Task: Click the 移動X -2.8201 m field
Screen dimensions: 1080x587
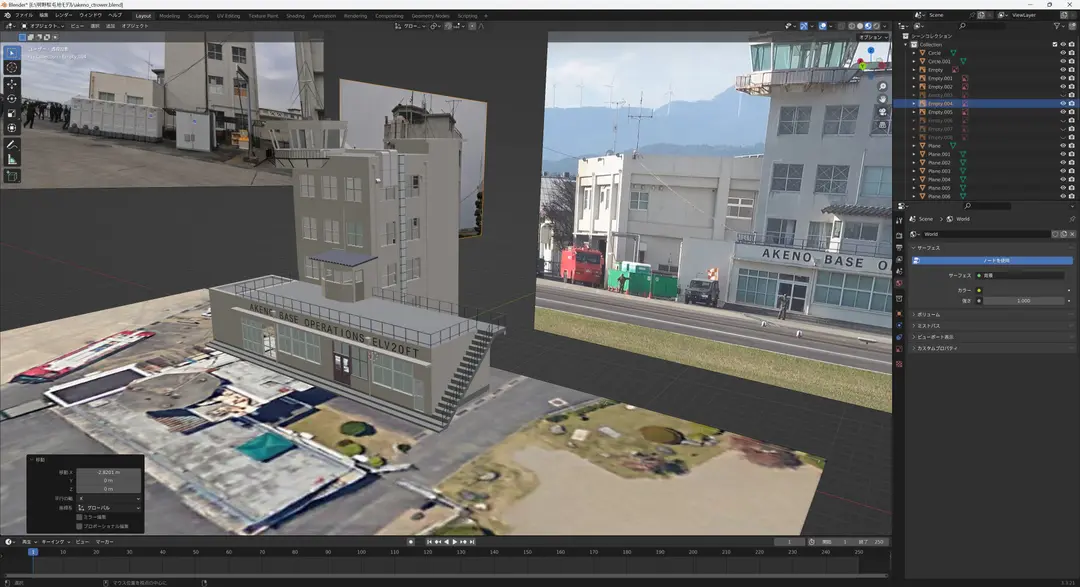Action: point(108,473)
